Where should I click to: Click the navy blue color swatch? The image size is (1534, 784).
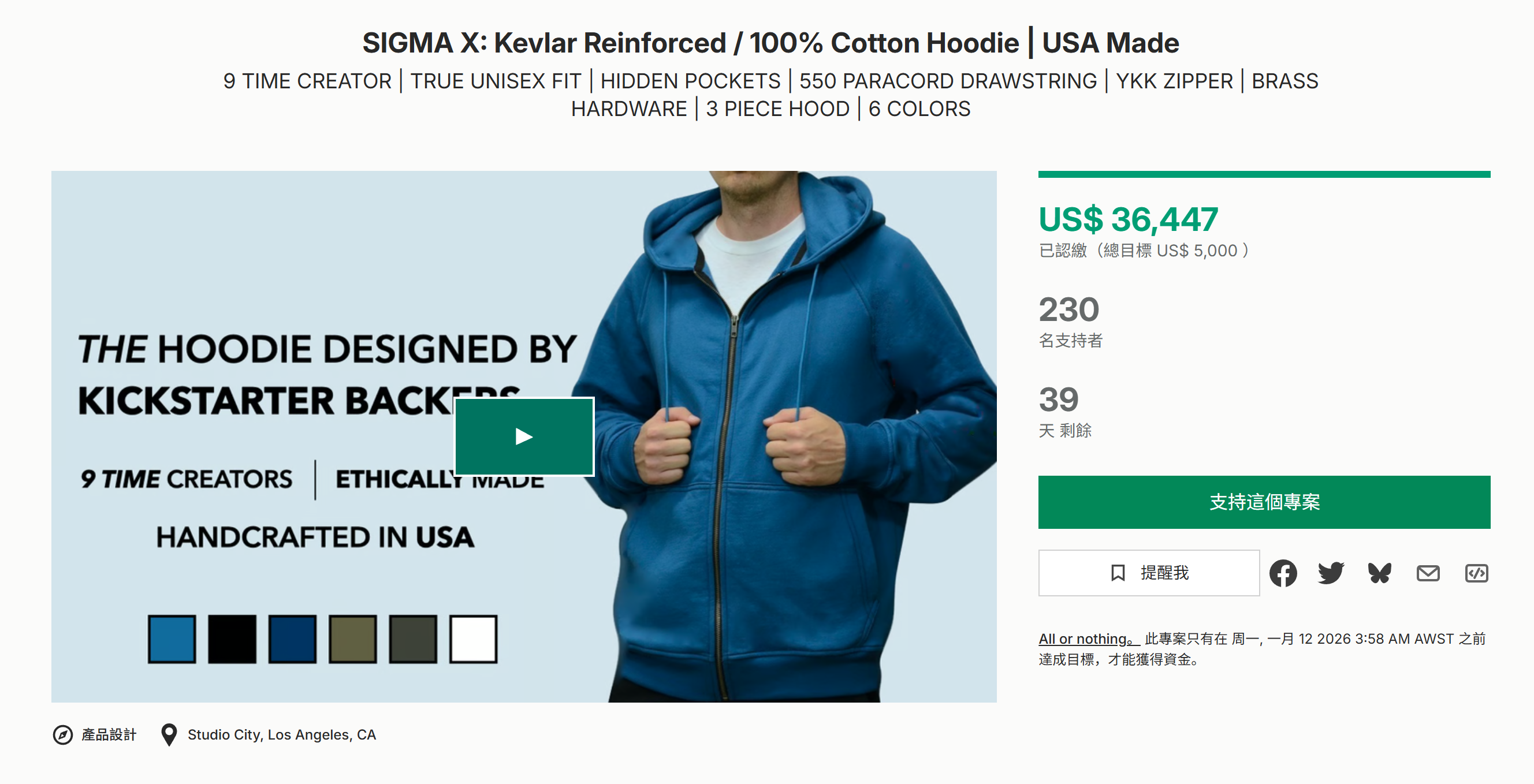point(292,639)
